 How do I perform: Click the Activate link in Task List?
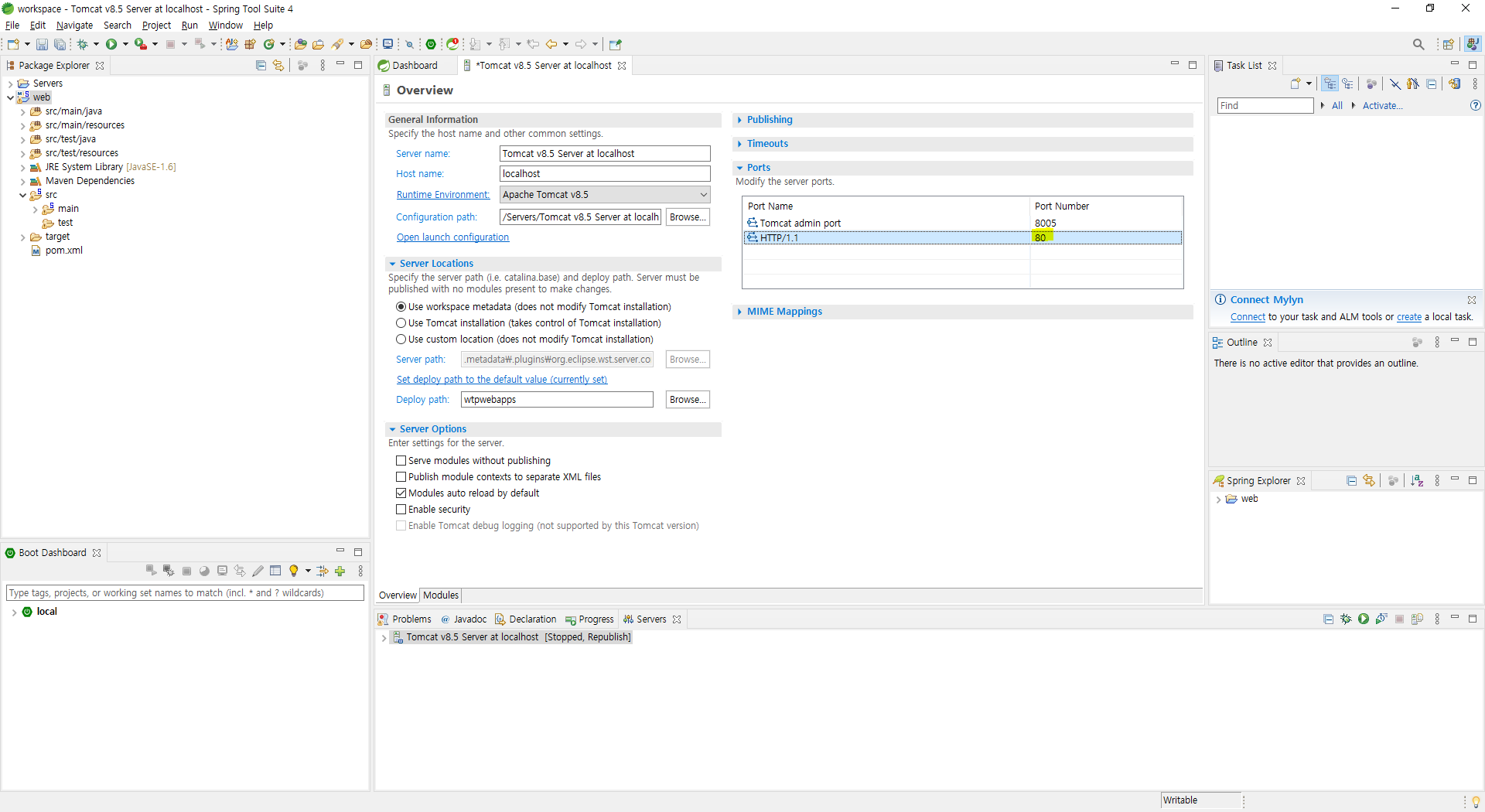pos(1382,106)
